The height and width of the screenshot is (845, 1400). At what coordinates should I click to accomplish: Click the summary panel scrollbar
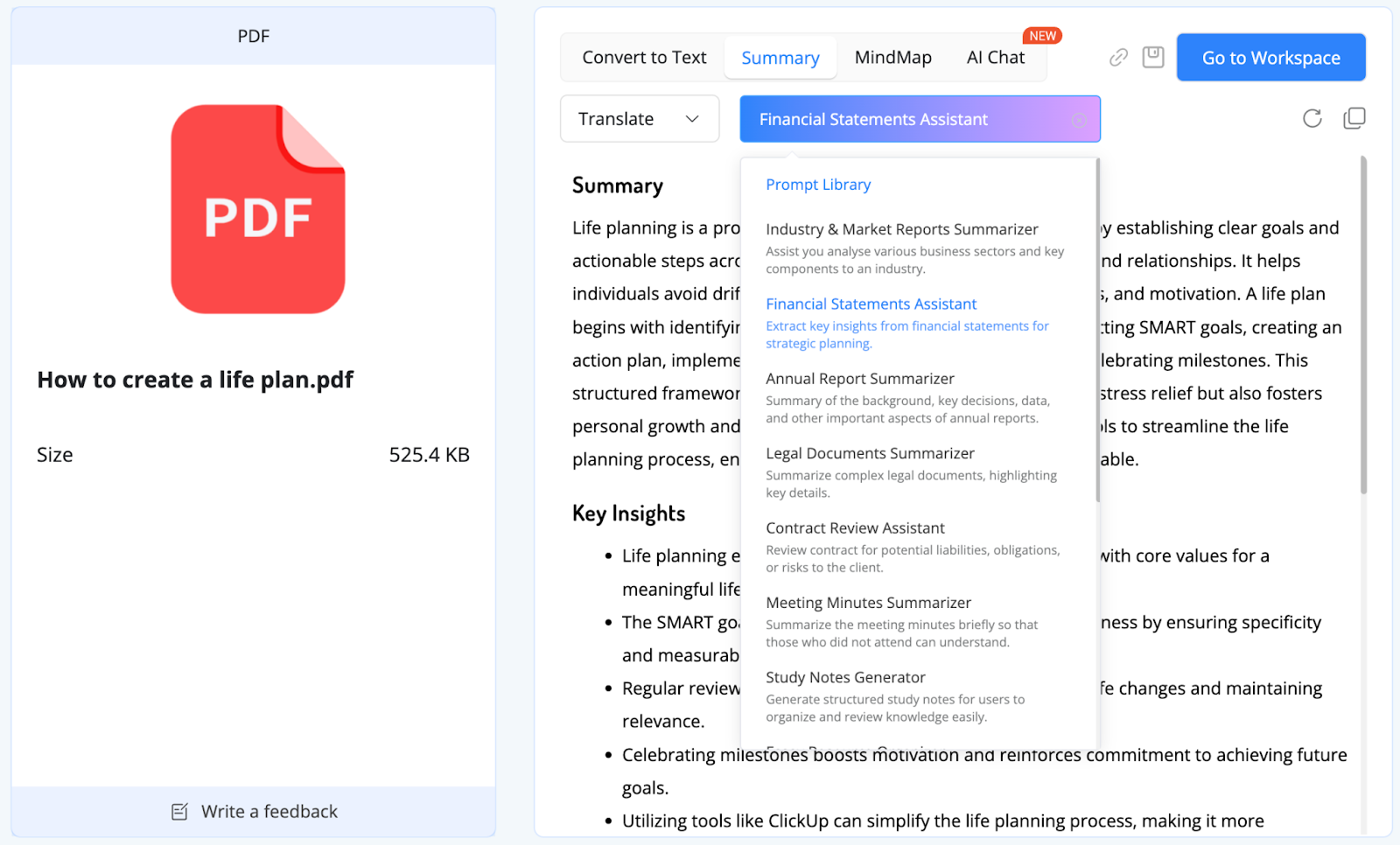[x=1362, y=324]
